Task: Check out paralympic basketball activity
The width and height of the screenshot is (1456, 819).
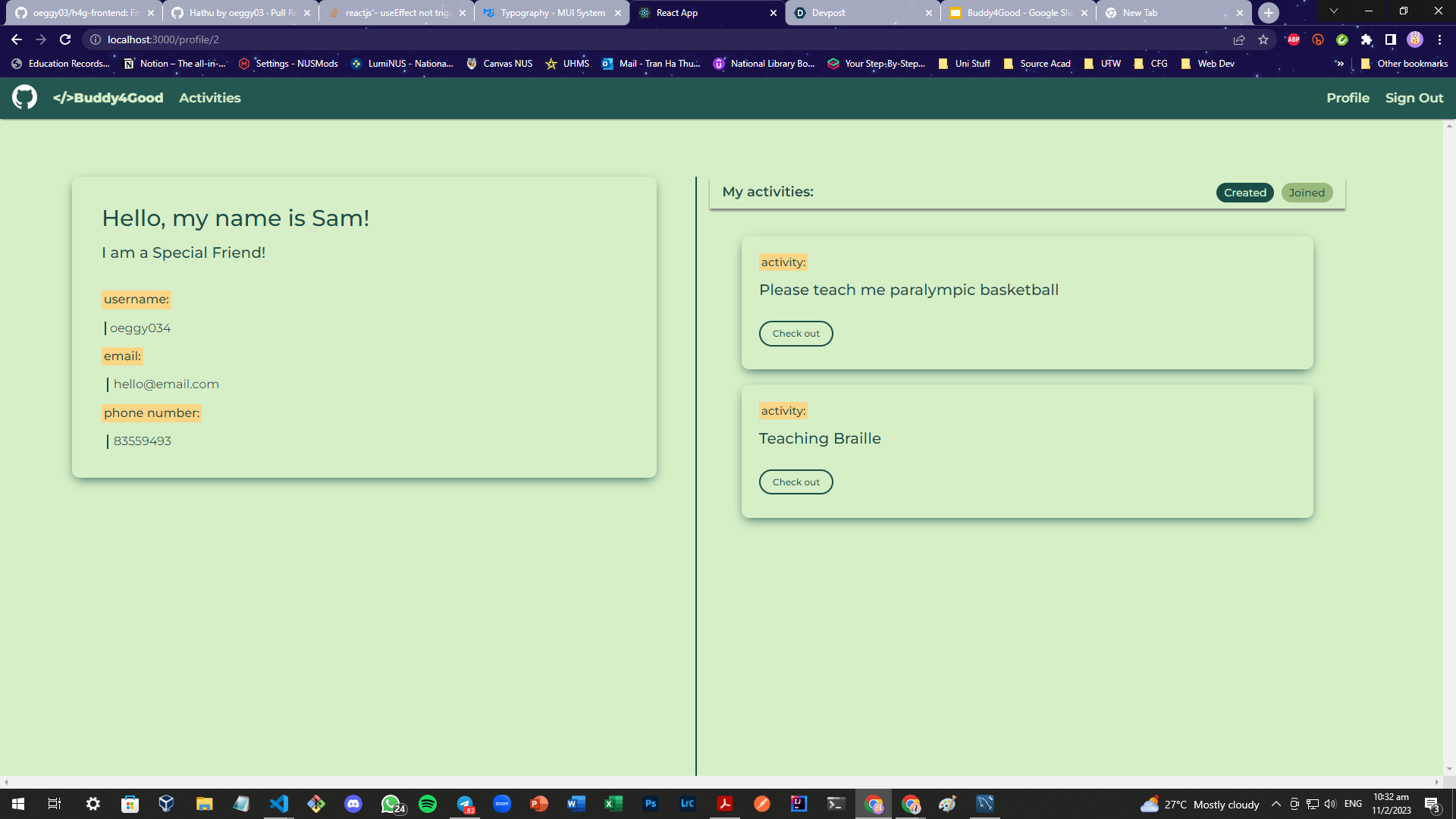Action: click(795, 334)
